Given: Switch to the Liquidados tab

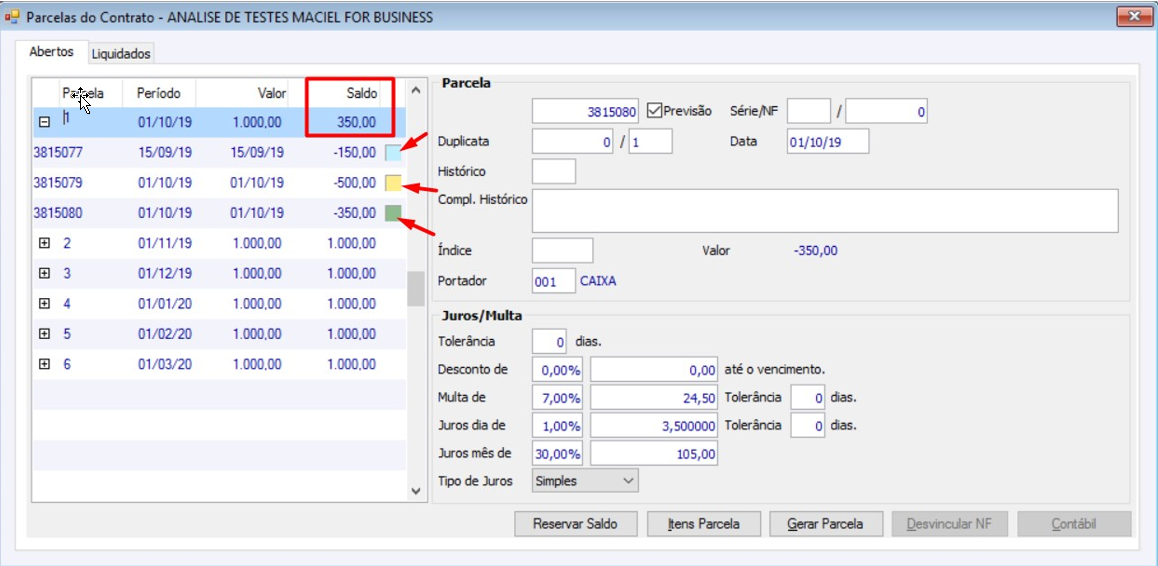Looking at the screenshot, I should (x=121, y=54).
